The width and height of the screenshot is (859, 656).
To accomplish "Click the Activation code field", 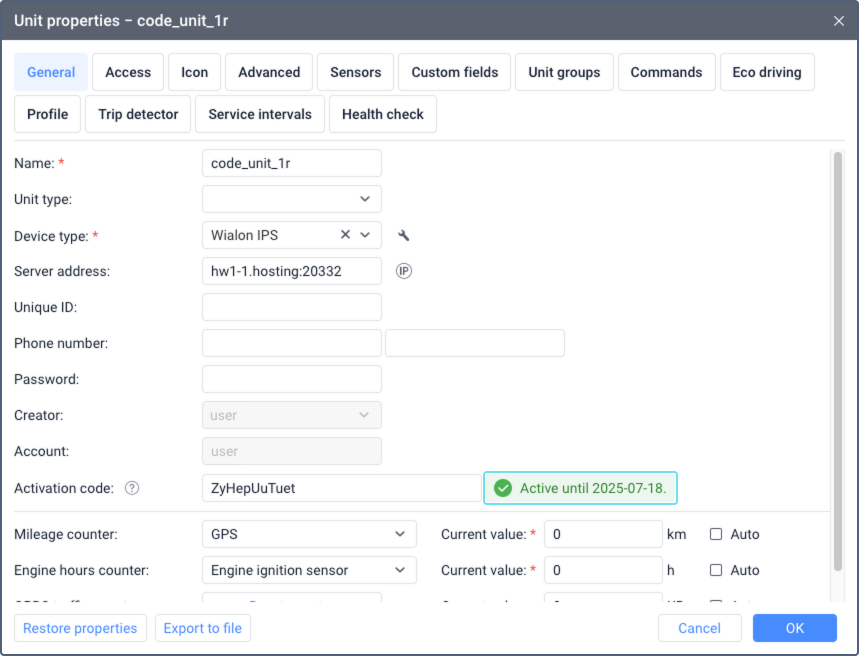I will coord(342,488).
